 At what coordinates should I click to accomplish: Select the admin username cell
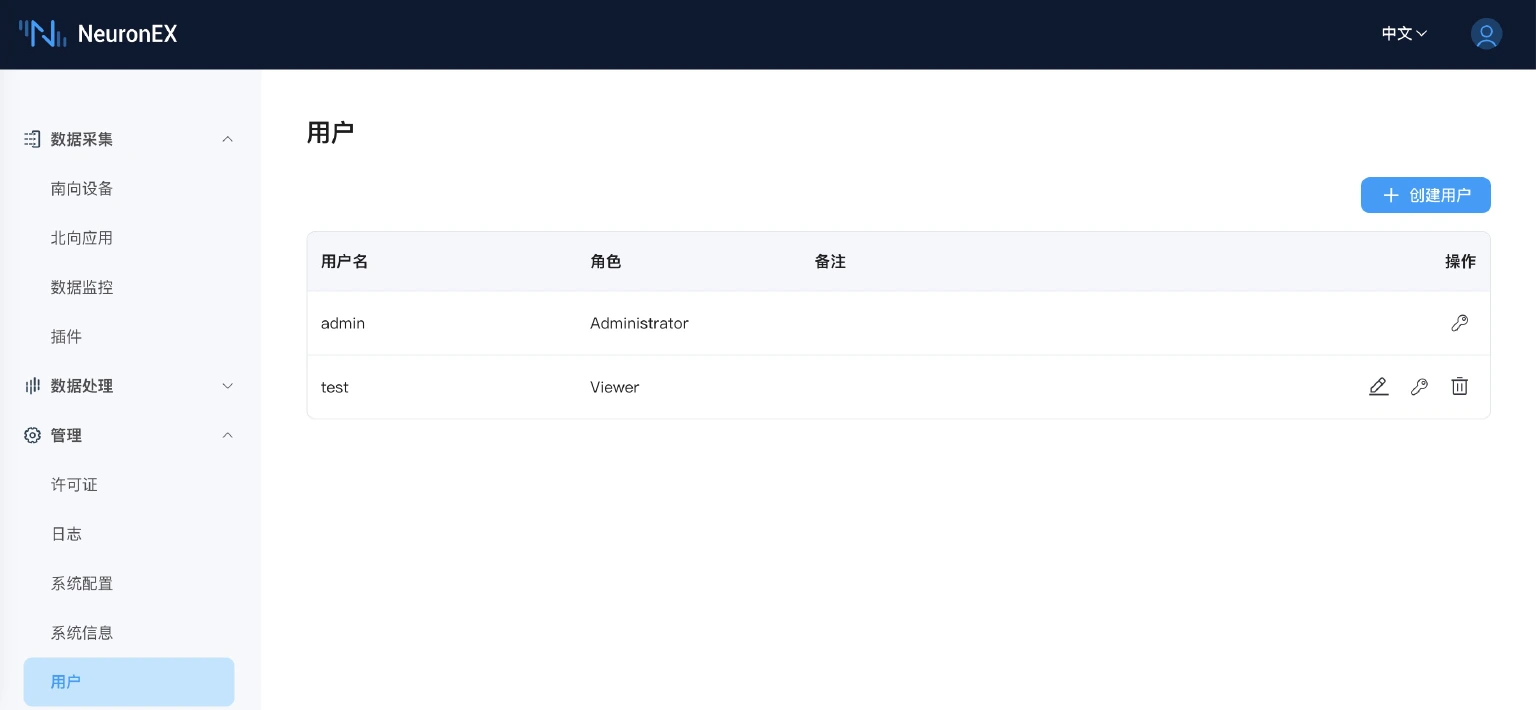coord(343,323)
